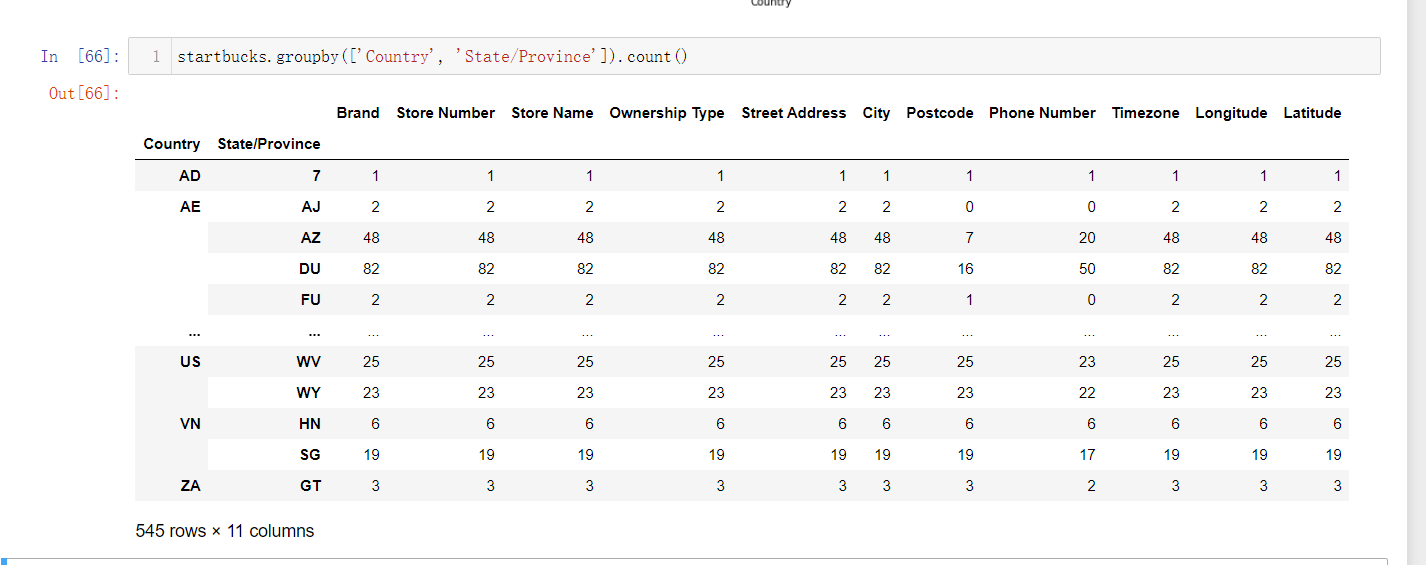Click HN row Latitude value 6
The width and height of the screenshot is (1426, 565).
tap(1337, 424)
